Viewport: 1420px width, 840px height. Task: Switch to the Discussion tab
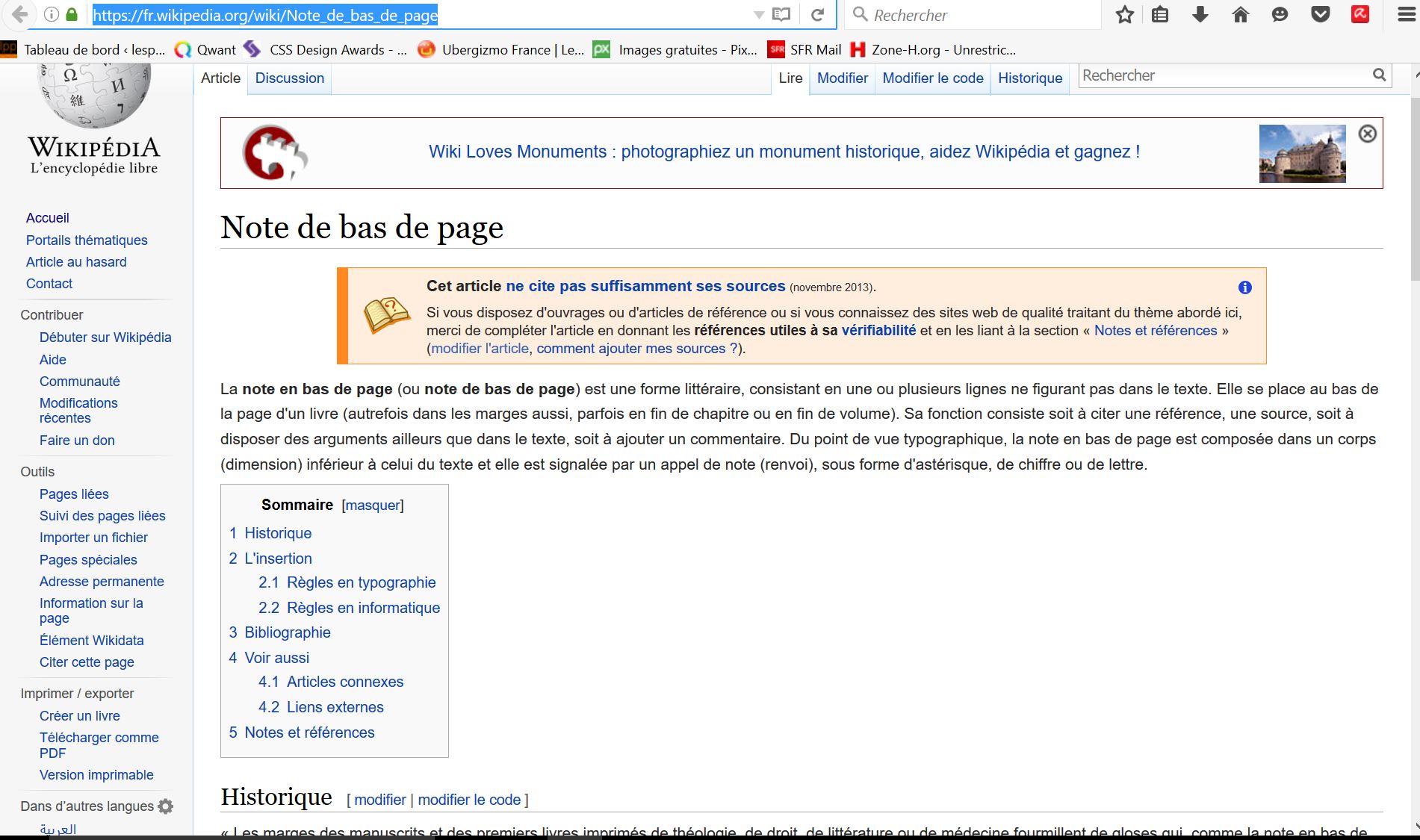pos(289,78)
